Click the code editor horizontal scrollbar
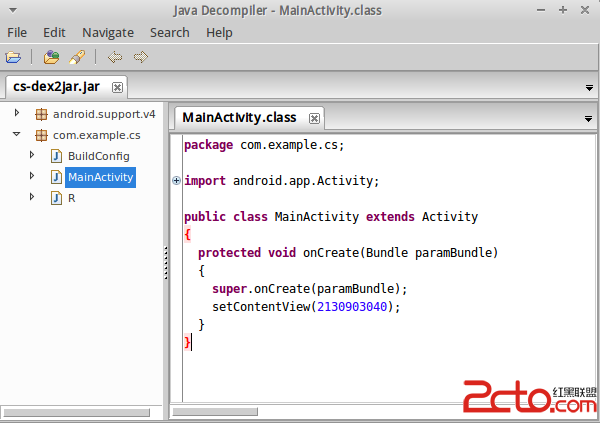 click(215, 412)
